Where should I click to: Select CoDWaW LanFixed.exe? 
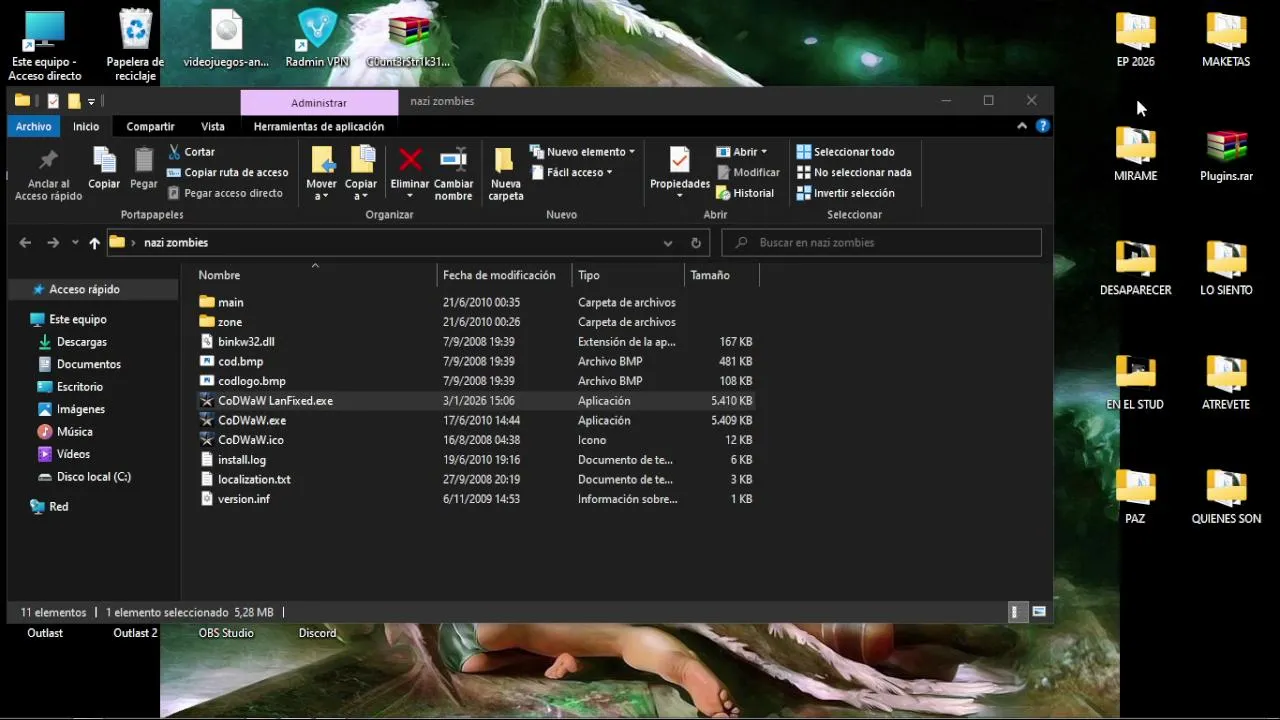tap(475, 400)
